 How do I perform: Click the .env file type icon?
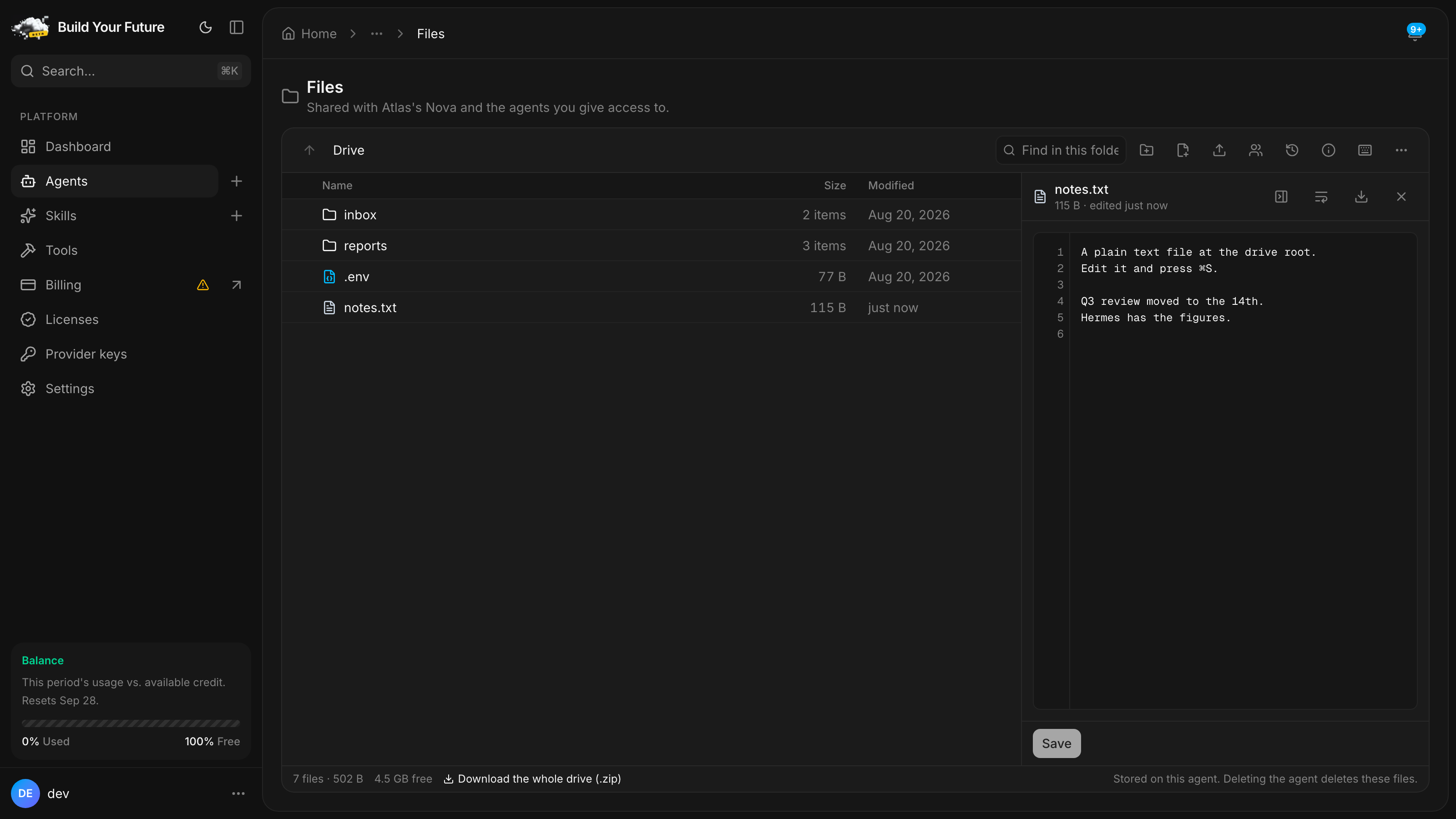329,276
